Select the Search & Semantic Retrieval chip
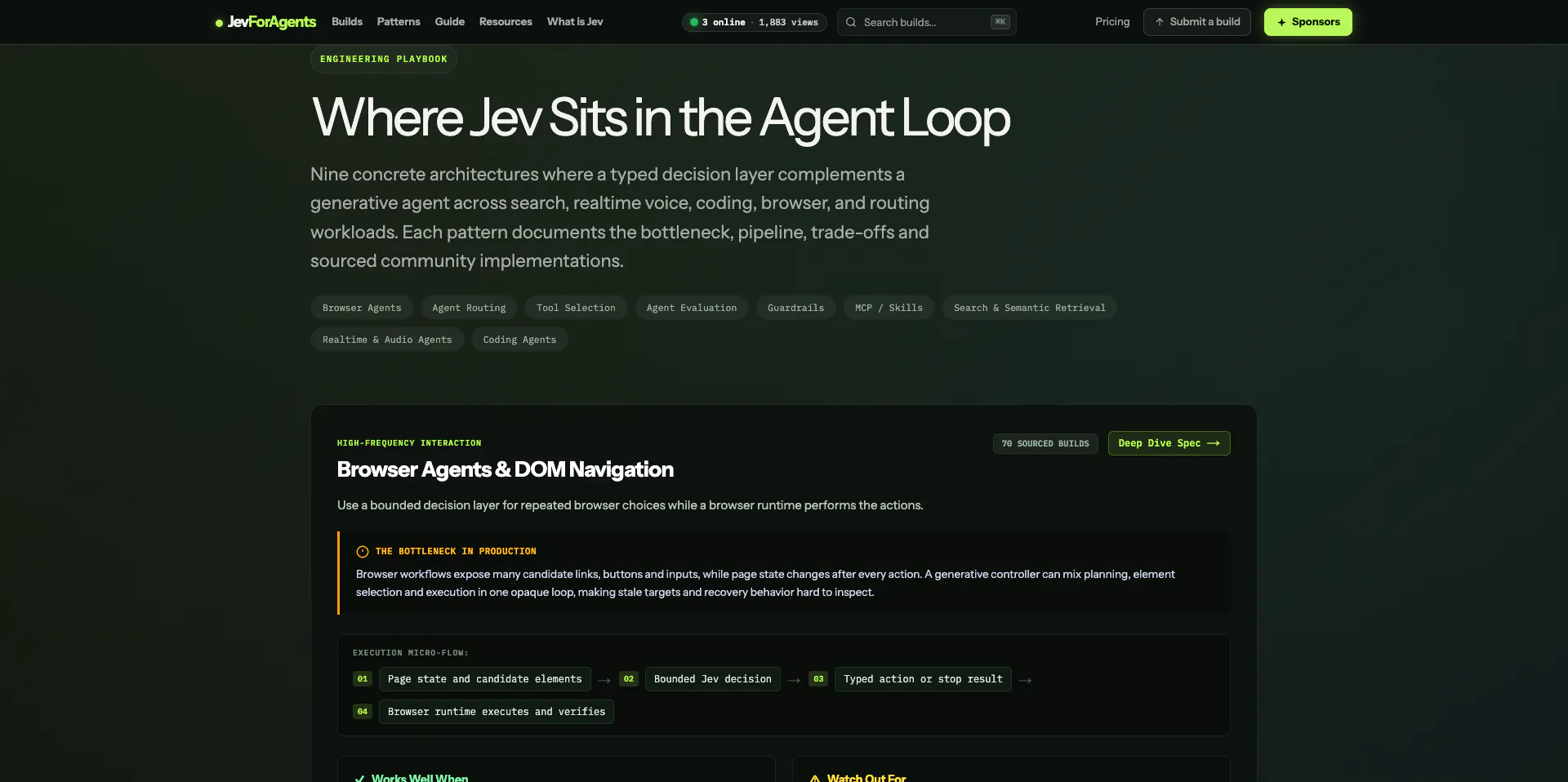1568x782 pixels. (1029, 308)
